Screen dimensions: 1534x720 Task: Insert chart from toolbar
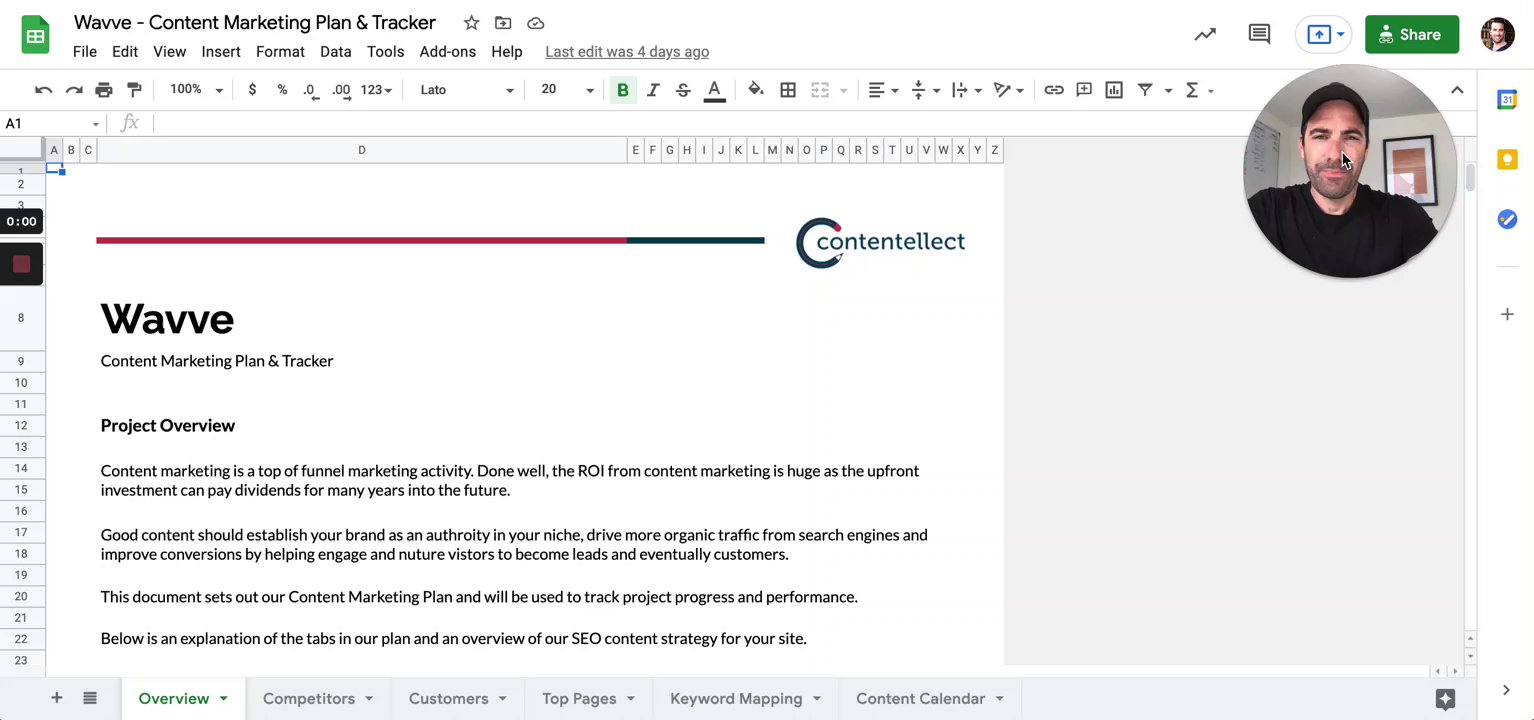tap(1114, 90)
